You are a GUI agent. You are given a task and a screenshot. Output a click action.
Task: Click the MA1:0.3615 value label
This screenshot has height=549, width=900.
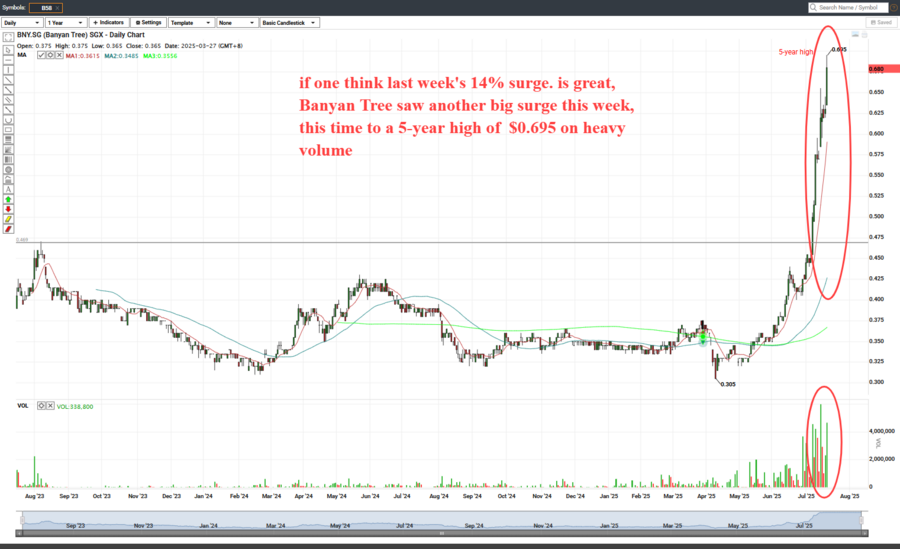pyautogui.click(x=83, y=56)
